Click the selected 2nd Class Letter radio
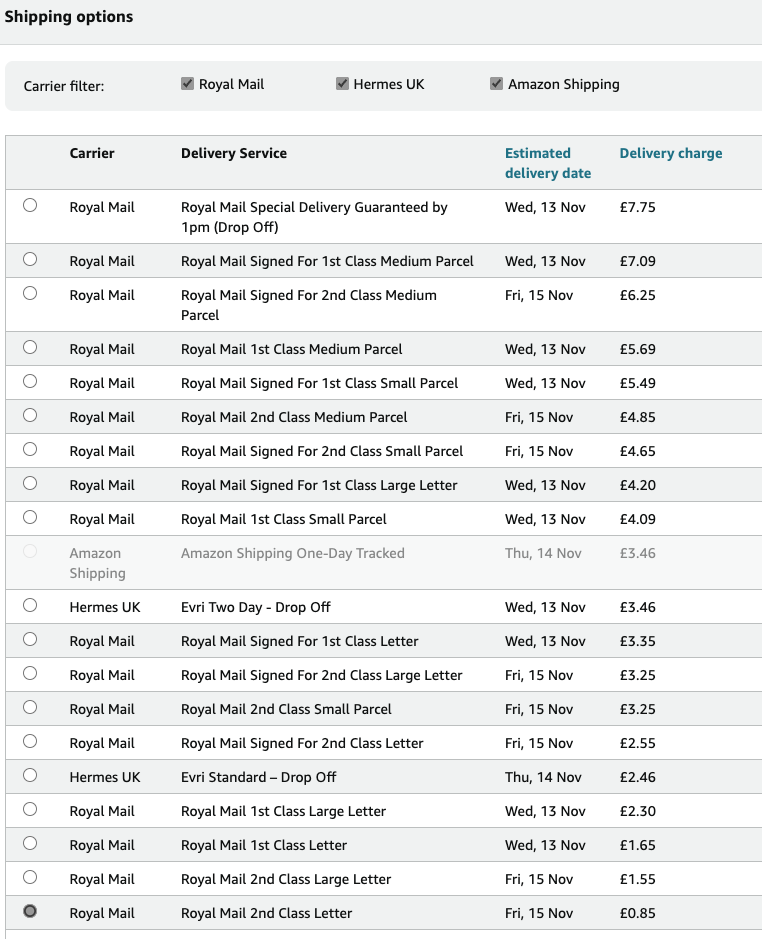 click(30, 911)
